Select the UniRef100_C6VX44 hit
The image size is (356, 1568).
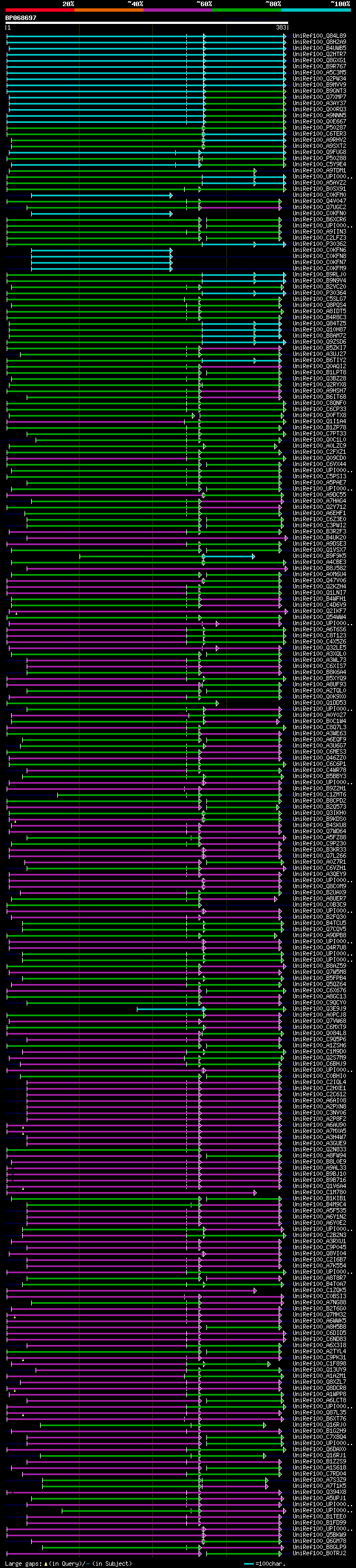pyautogui.click(x=319, y=464)
